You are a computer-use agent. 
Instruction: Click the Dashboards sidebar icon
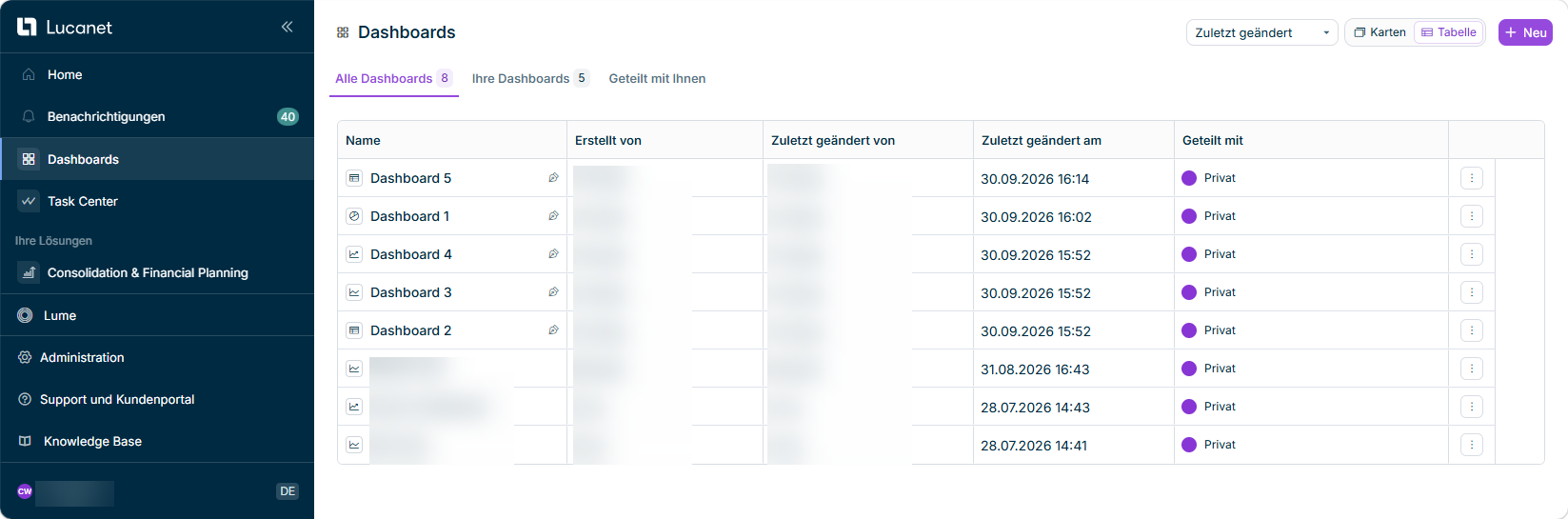pyautogui.click(x=29, y=159)
